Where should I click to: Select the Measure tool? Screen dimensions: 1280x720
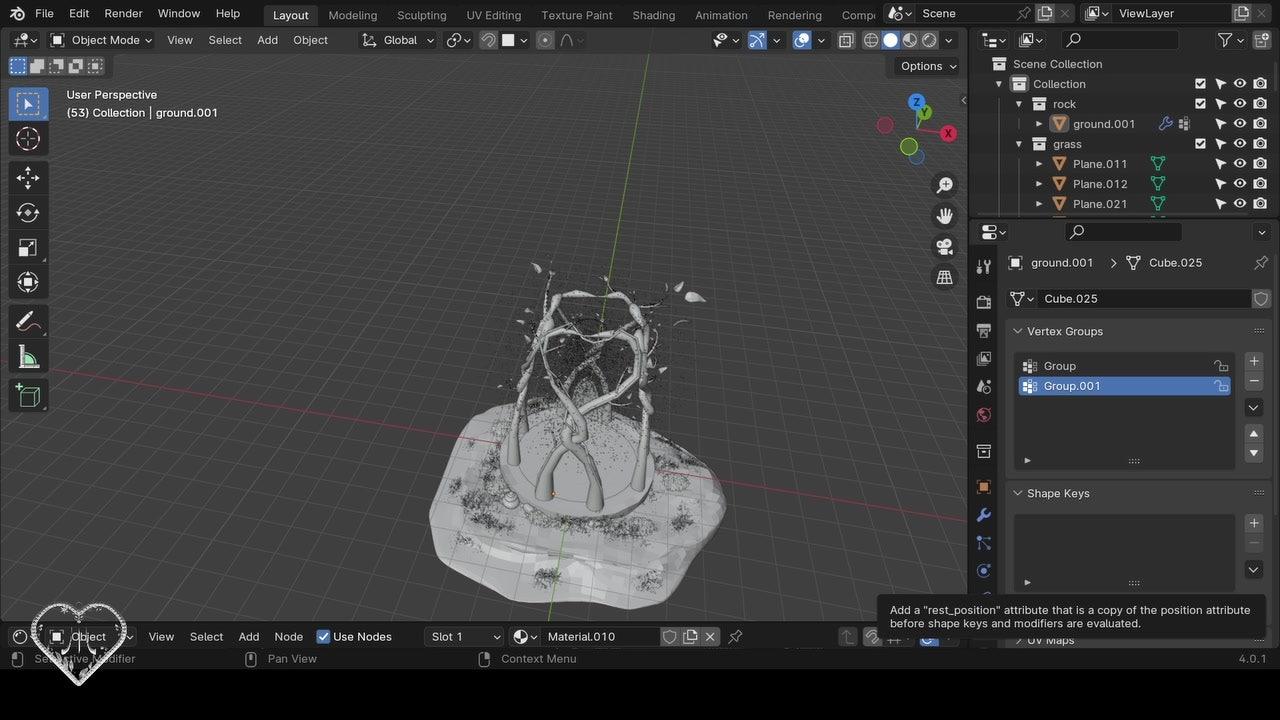coord(28,357)
